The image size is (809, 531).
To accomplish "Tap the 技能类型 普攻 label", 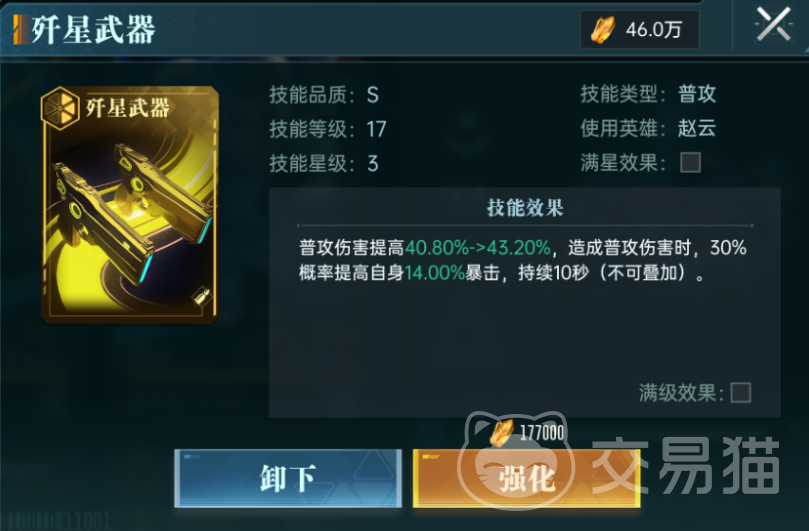I will pos(697,94).
